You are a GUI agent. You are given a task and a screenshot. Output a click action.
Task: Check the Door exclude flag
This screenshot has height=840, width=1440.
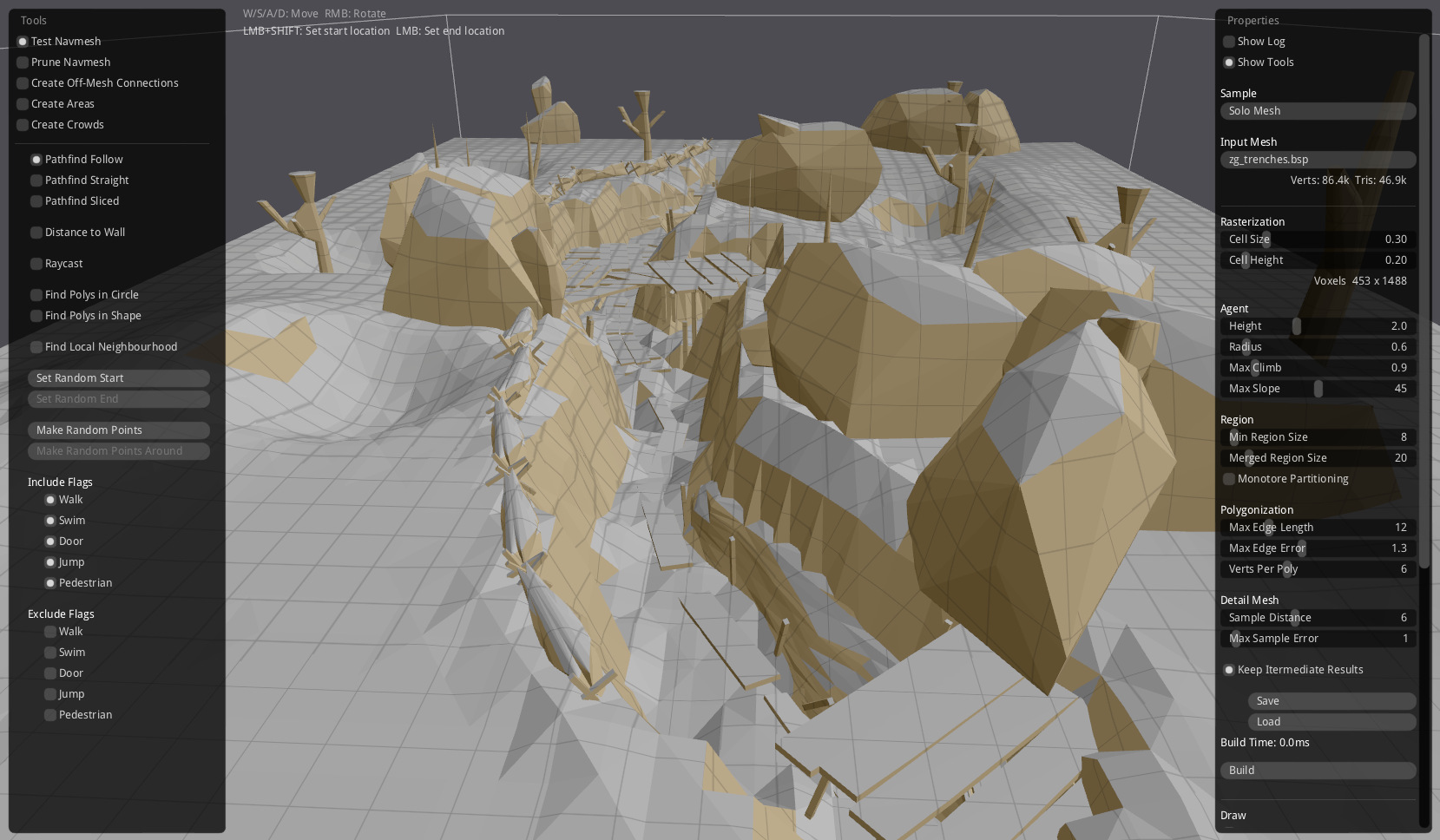pos(50,673)
